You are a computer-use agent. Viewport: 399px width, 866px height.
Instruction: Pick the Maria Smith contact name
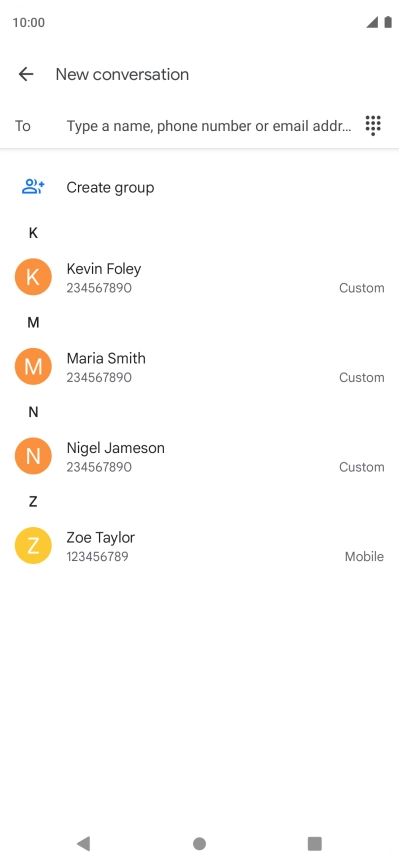point(106,358)
